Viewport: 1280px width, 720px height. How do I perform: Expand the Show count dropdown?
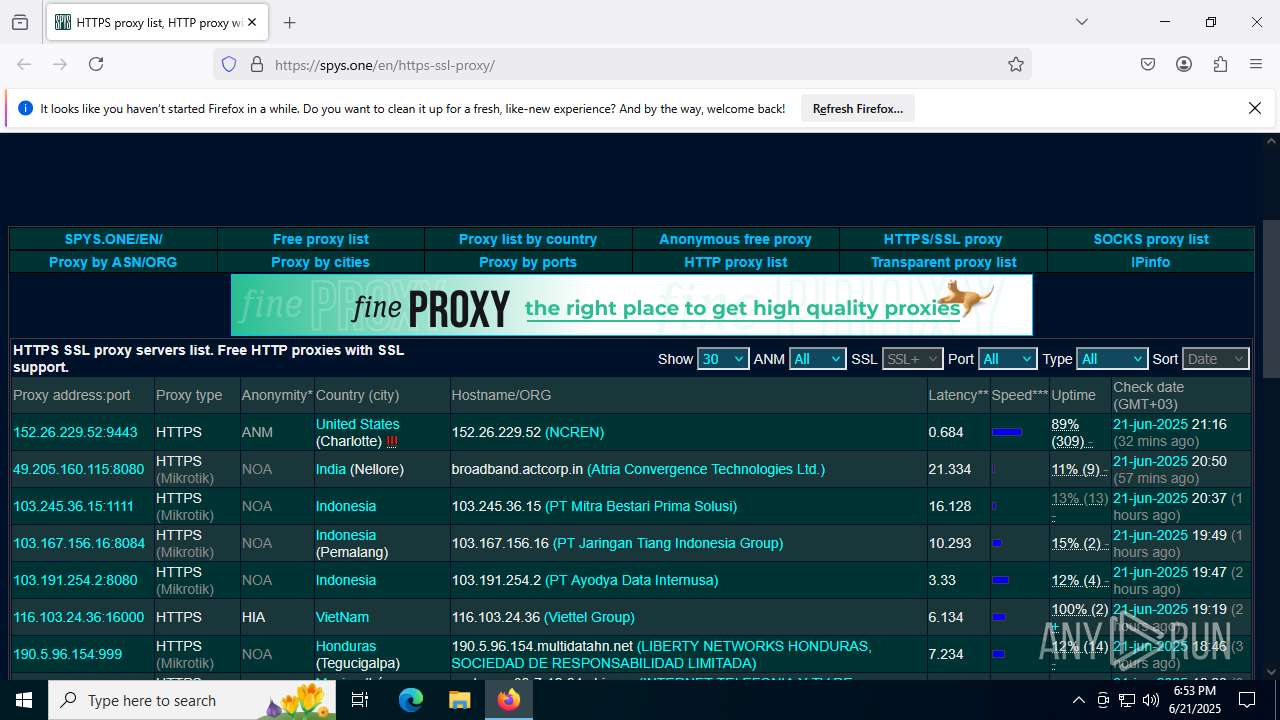click(x=723, y=359)
